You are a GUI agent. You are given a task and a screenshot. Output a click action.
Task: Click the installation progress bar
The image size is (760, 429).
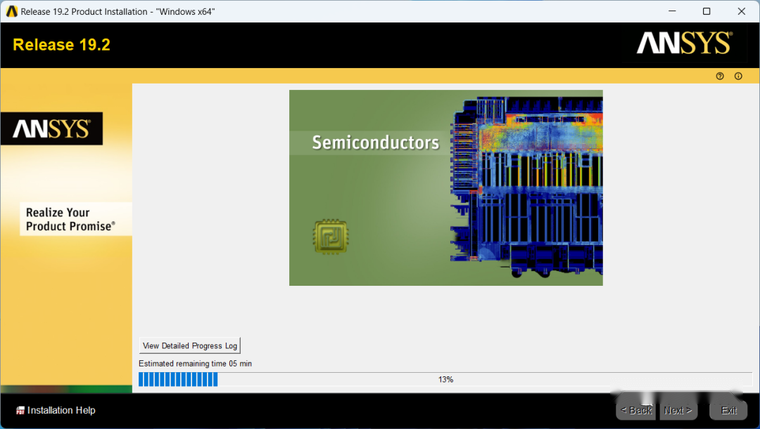click(x=445, y=380)
